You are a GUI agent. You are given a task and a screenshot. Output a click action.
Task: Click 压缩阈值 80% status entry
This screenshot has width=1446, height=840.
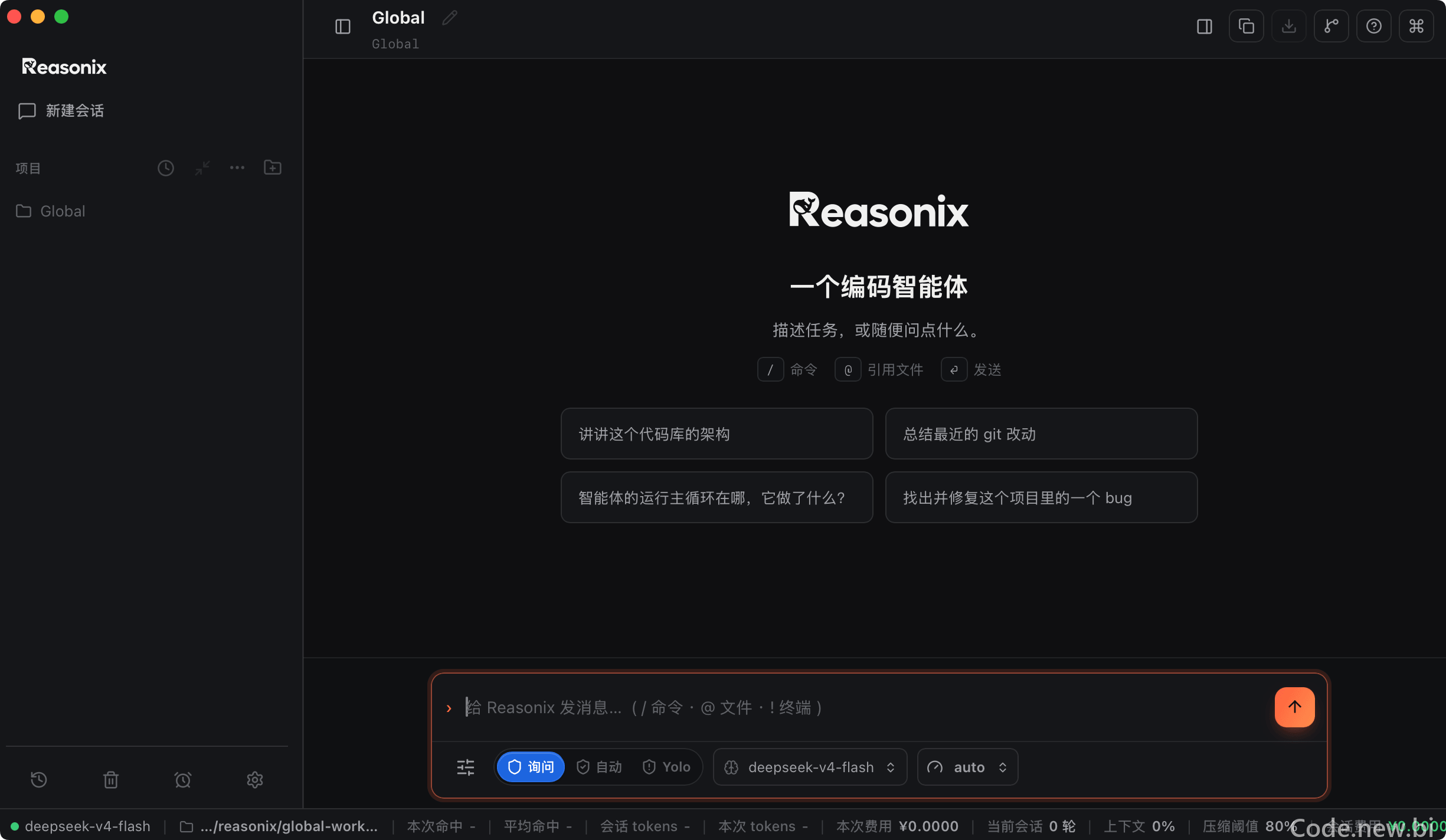[1249, 826]
